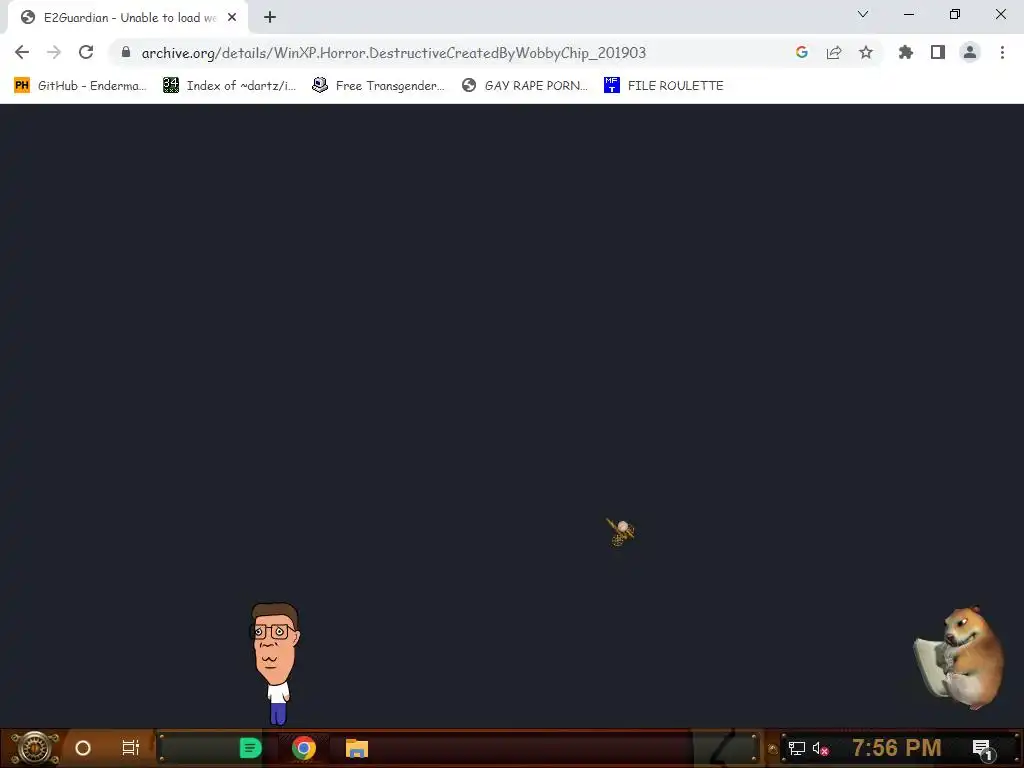Viewport: 1024px width, 768px height.
Task: Open the Google icon in the address bar
Action: pyautogui.click(x=802, y=52)
